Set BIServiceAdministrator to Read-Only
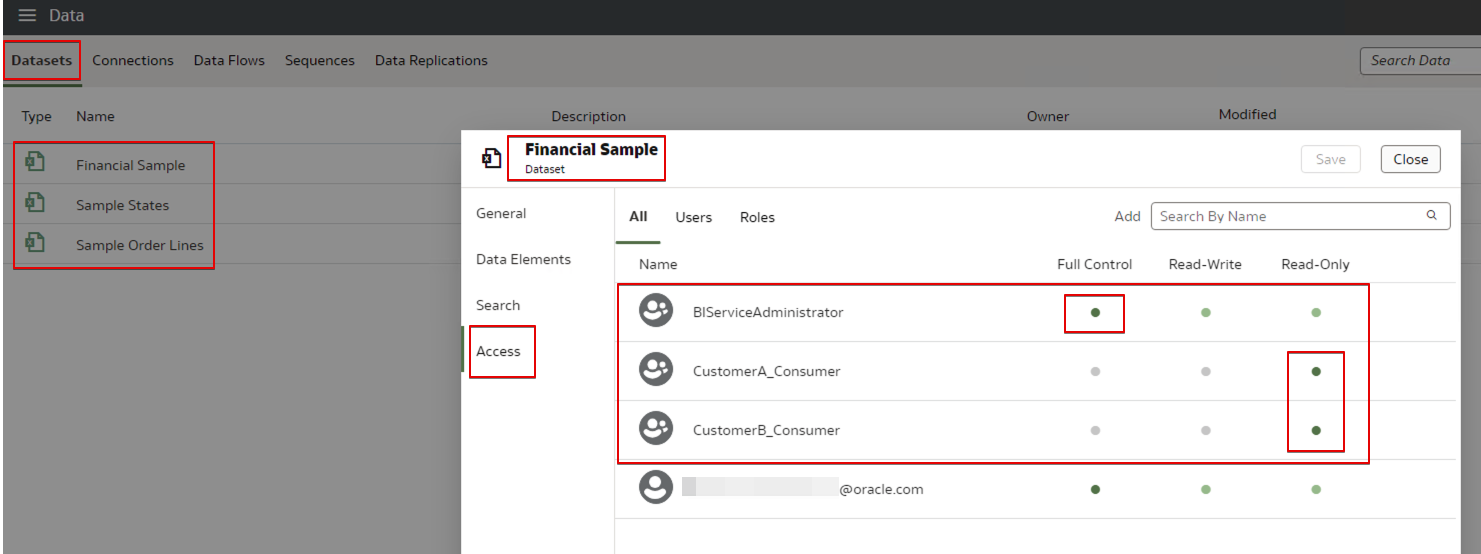 (x=1315, y=312)
